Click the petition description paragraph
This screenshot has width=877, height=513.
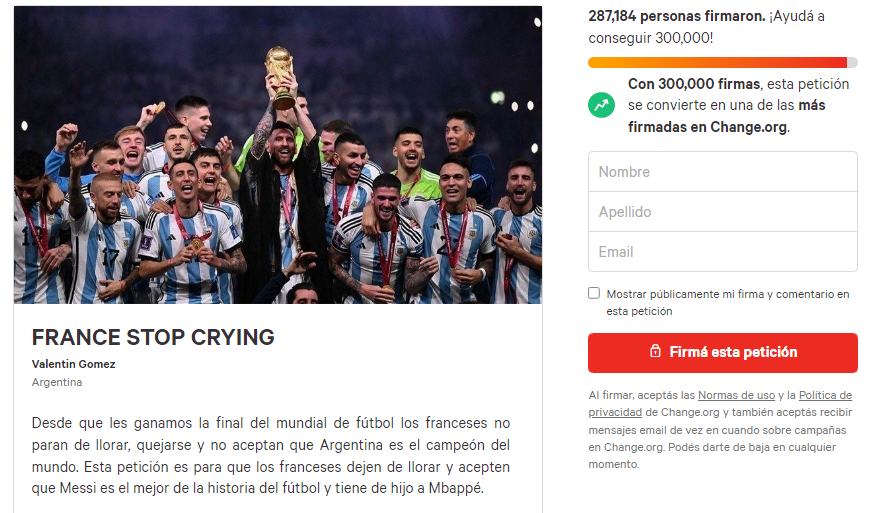click(271, 455)
